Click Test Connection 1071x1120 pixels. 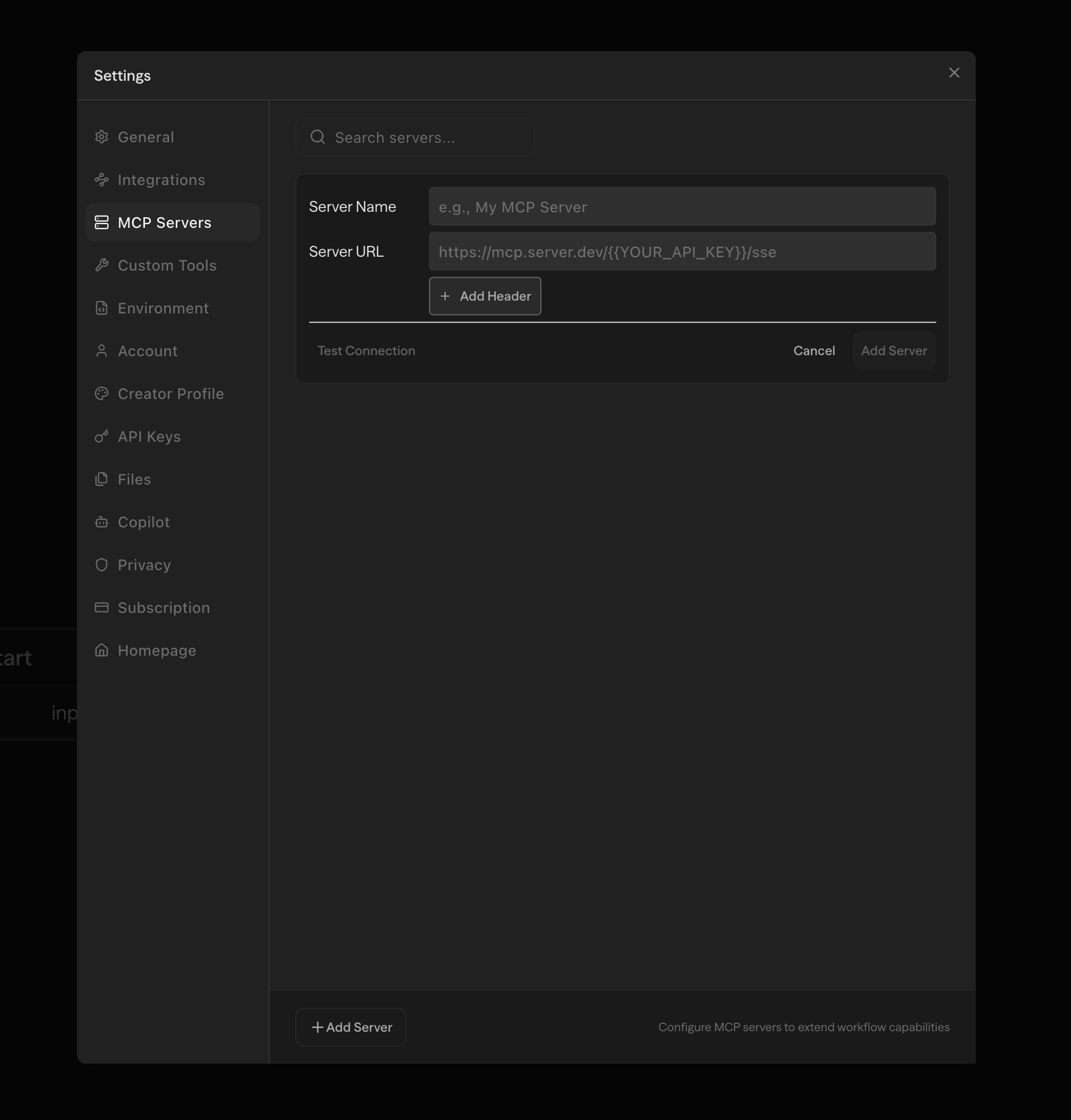(x=366, y=351)
